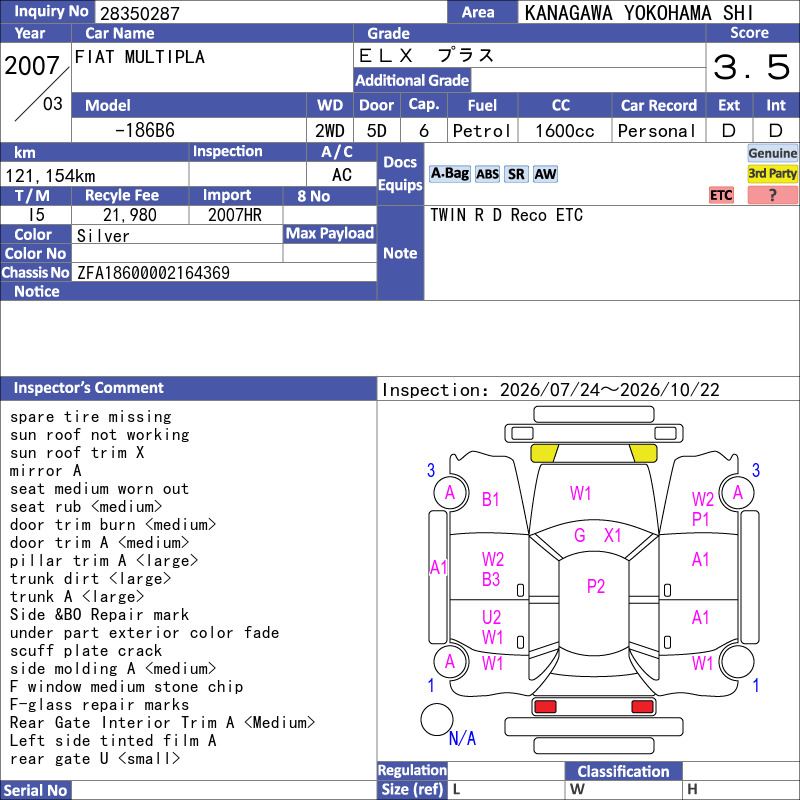Click the P1 damage mark on diagram
Image resolution: width=800 pixels, height=800 pixels.
pos(701,519)
